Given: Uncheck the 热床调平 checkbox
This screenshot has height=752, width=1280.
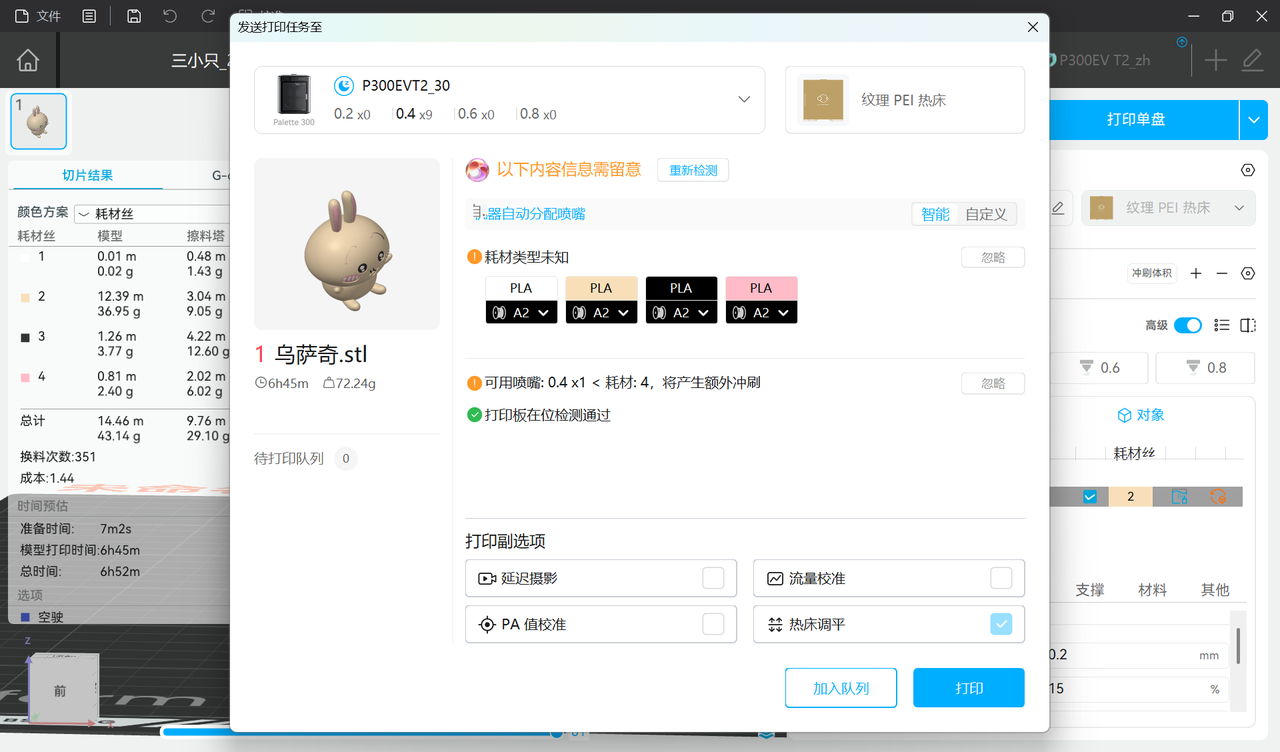Looking at the screenshot, I should click(x=1001, y=624).
